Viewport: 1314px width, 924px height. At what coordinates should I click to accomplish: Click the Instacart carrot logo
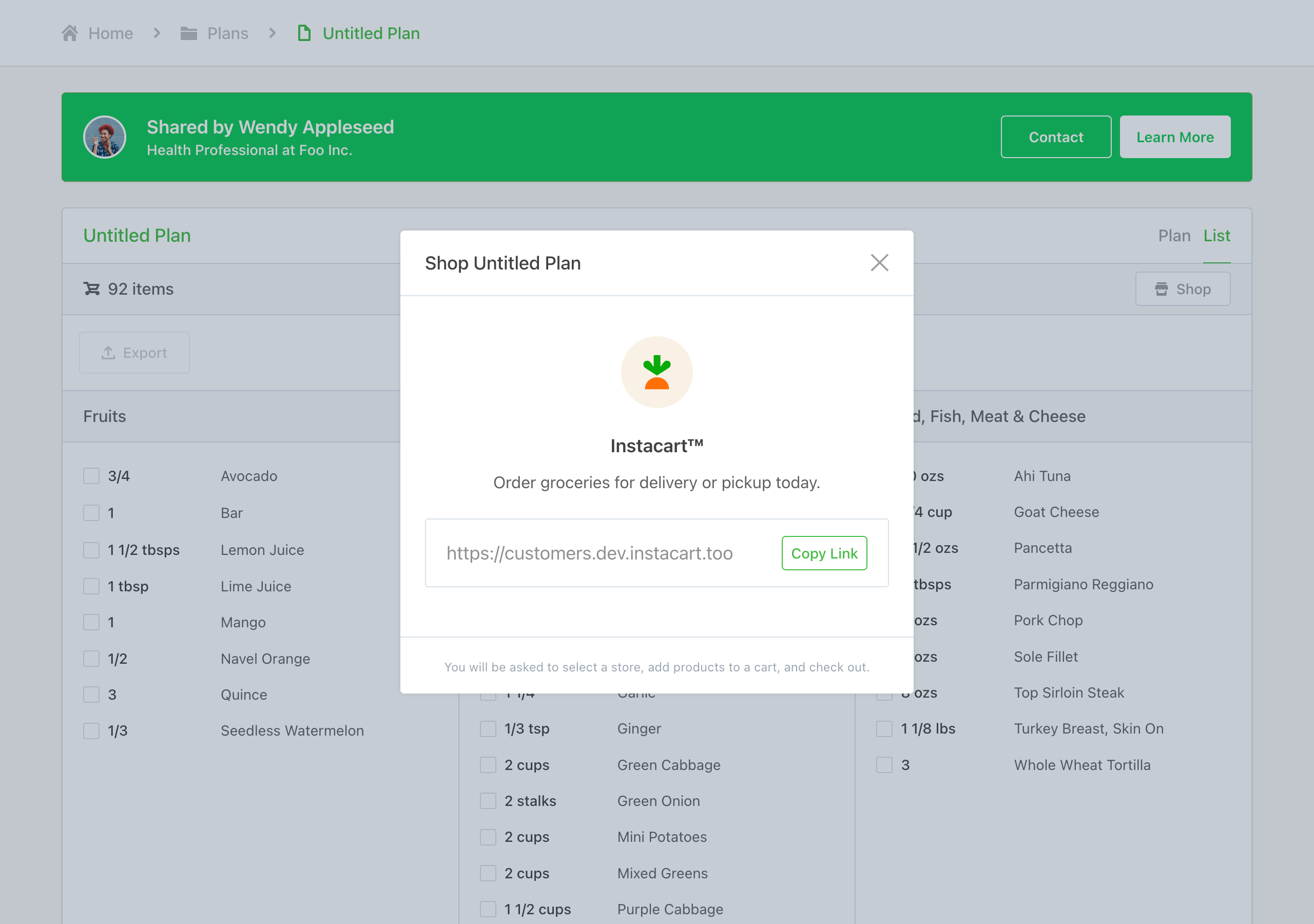pyautogui.click(x=656, y=372)
